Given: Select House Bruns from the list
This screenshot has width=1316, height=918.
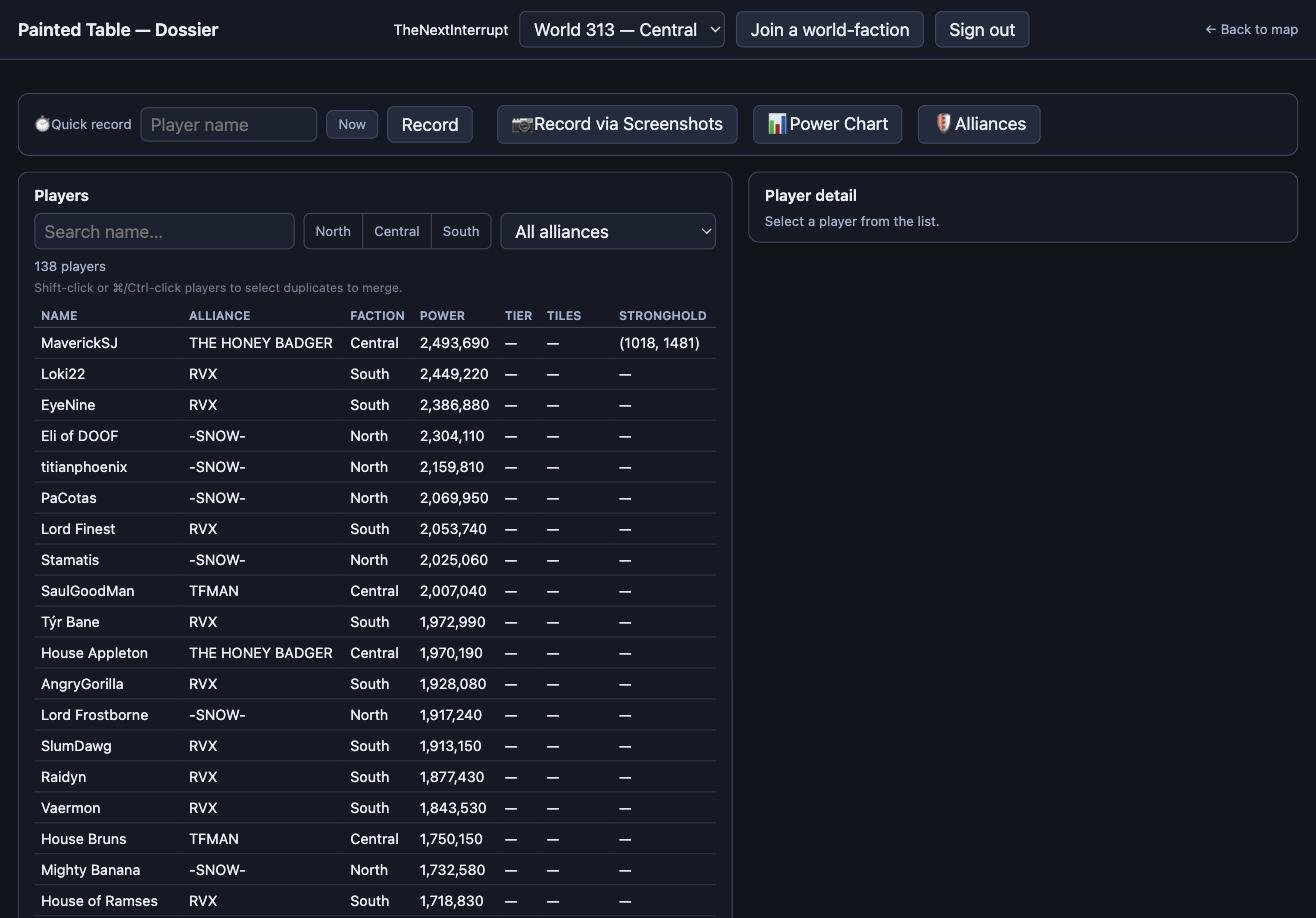Looking at the screenshot, I should (x=375, y=839).
